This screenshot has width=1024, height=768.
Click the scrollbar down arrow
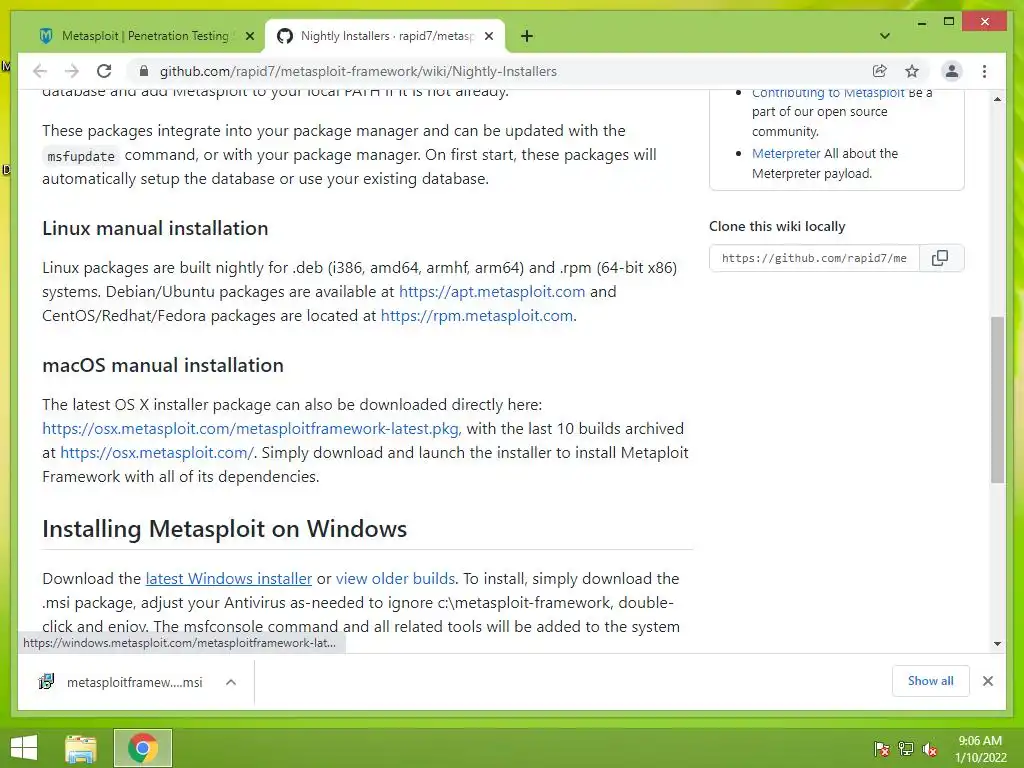(x=997, y=644)
